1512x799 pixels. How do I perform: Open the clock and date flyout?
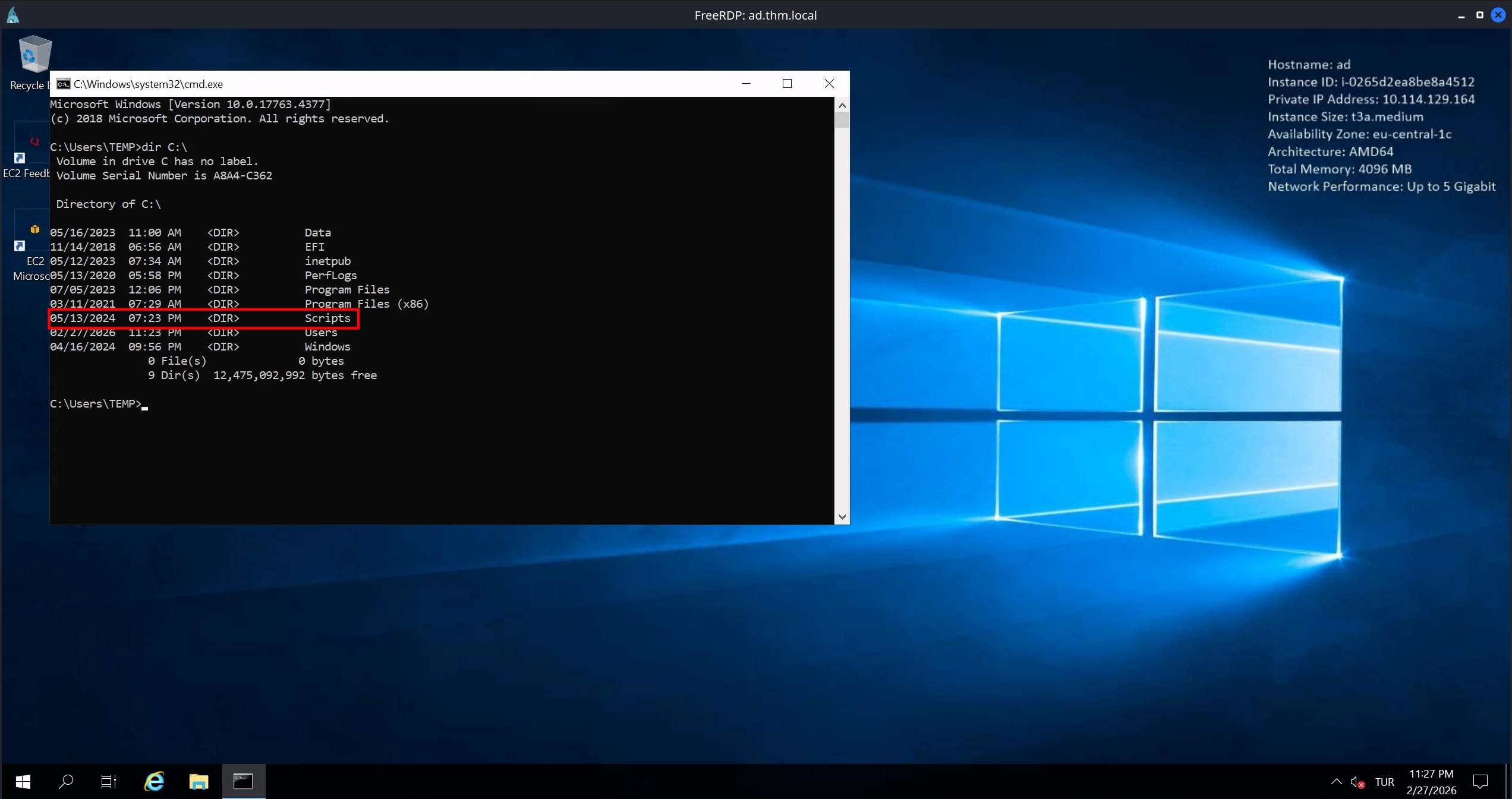point(1431,782)
